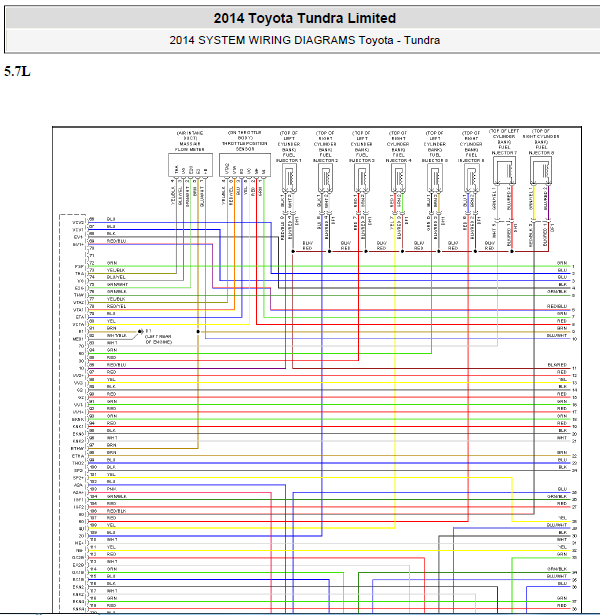Click the wire splice dot on the brown vertical wire
Screen dimensions: 600x615
[x=198, y=332]
